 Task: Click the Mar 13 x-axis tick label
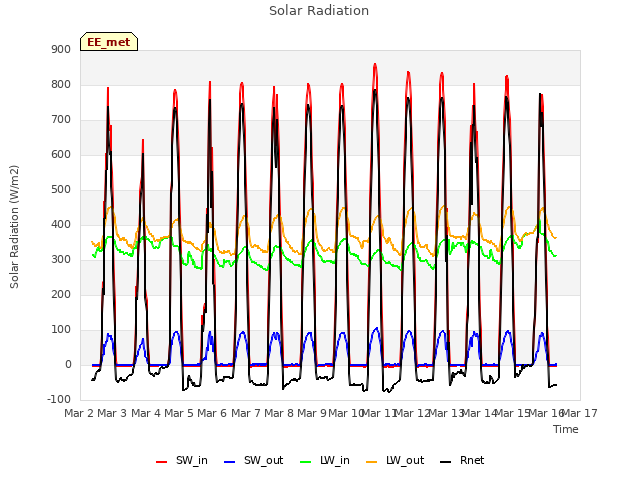click(447, 413)
